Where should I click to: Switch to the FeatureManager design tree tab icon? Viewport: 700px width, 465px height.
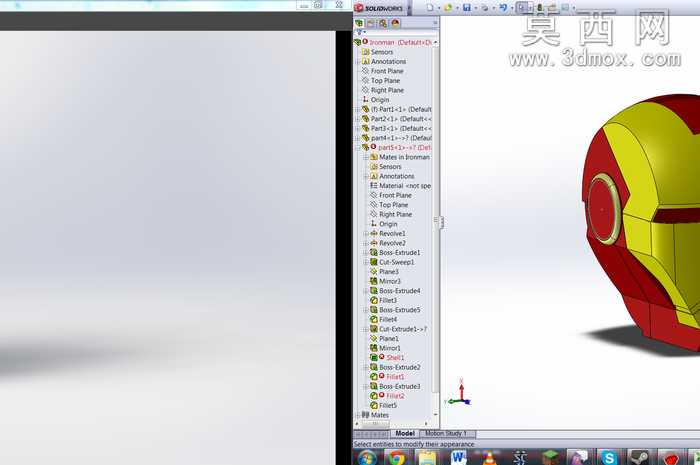359,23
